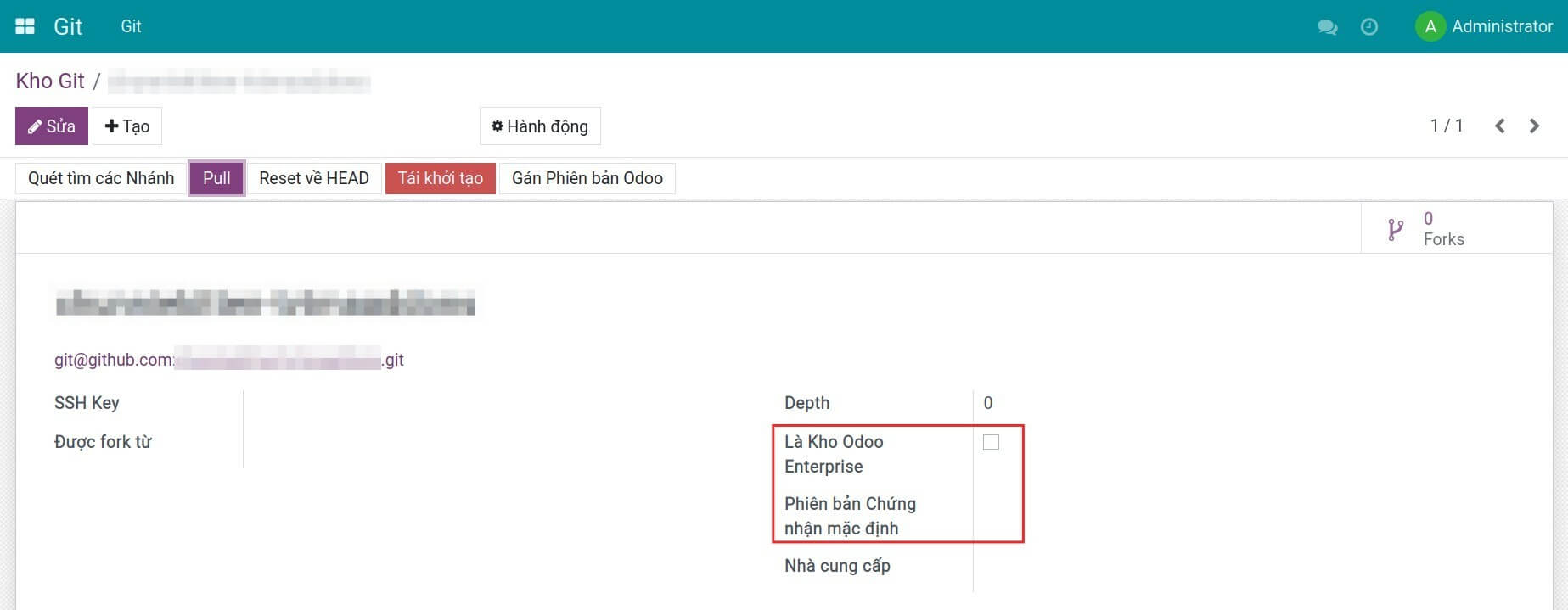Click the Tạo create button
The width and height of the screenshot is (1568, 610).
pyautogui.click(x=127, y=126)
